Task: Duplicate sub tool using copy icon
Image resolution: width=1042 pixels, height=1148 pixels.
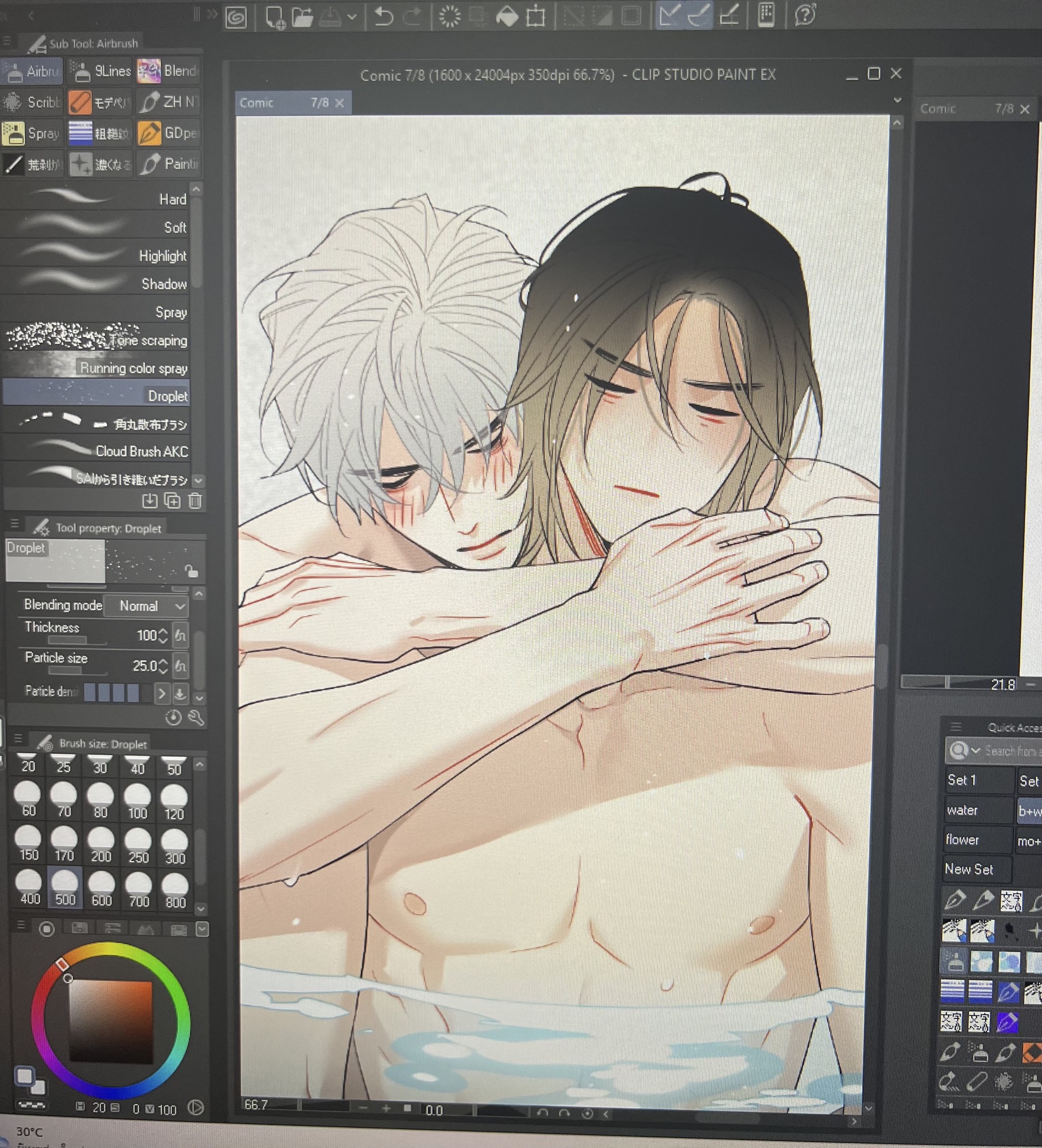Action: [x=172, y=501]
